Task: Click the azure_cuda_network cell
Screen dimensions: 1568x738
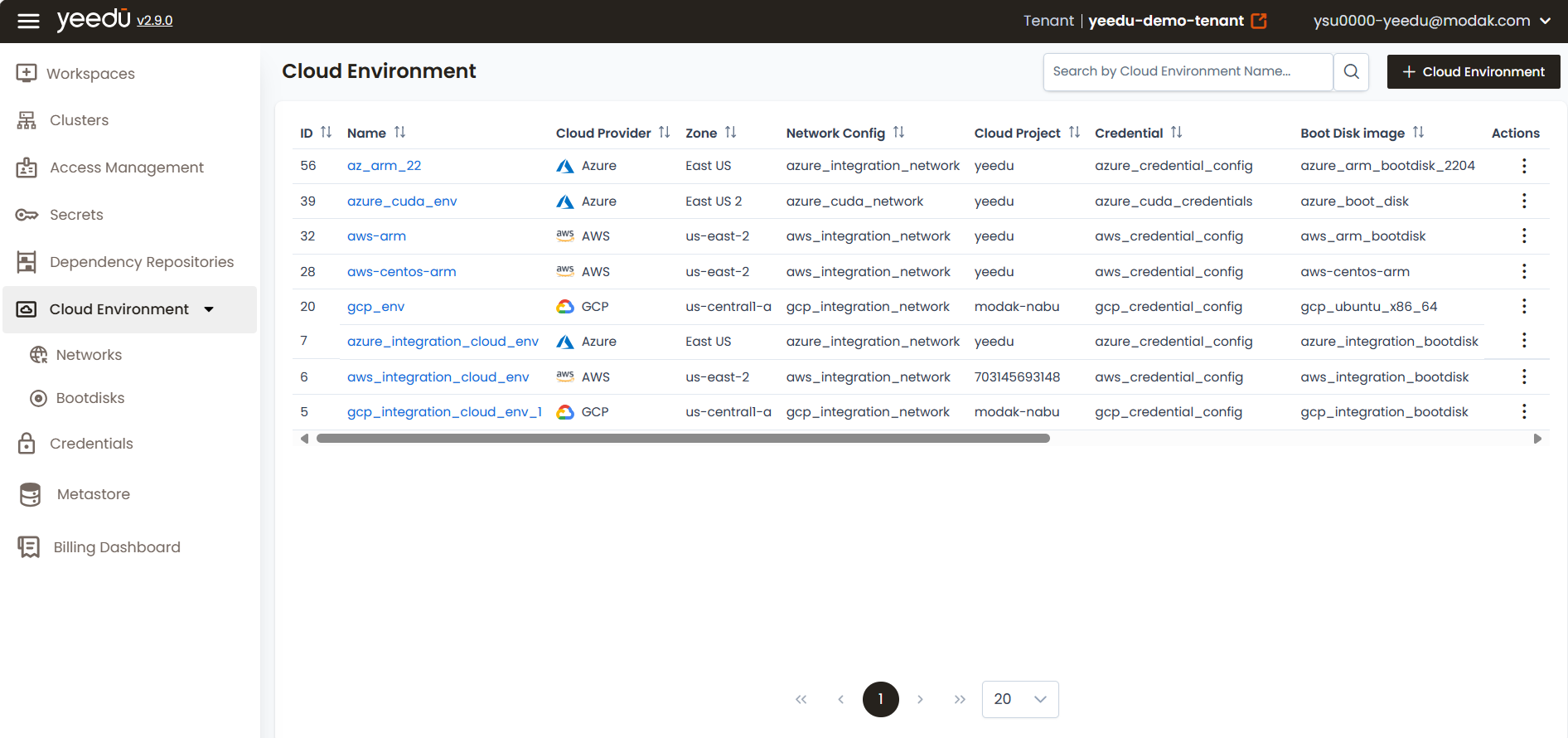Action: (x=854, y=201)
